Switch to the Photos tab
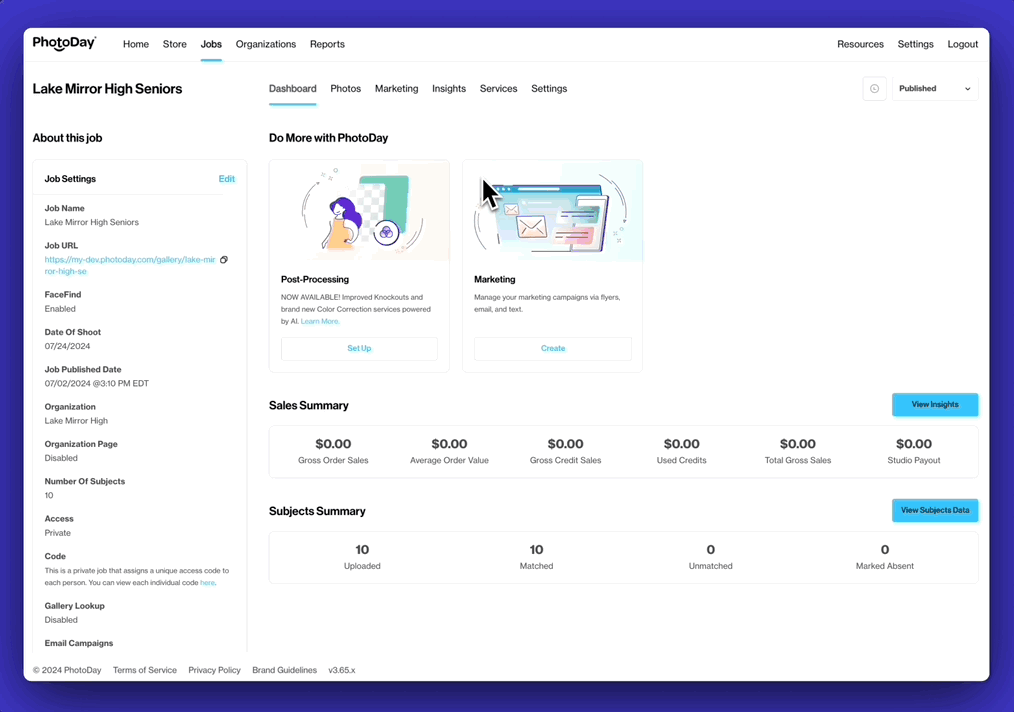Image resolution: width=1014 pixels, height=712 pixels. [345, 89]
